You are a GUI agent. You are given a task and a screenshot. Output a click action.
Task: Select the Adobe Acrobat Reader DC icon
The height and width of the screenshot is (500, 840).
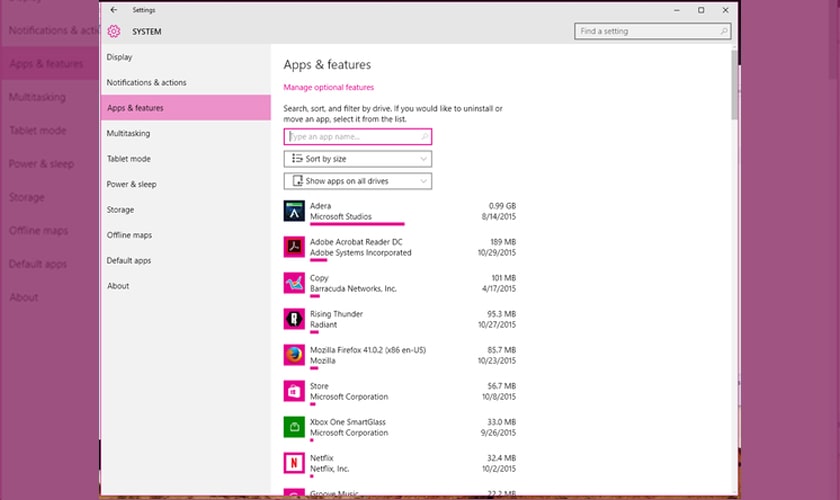[294, 247]
